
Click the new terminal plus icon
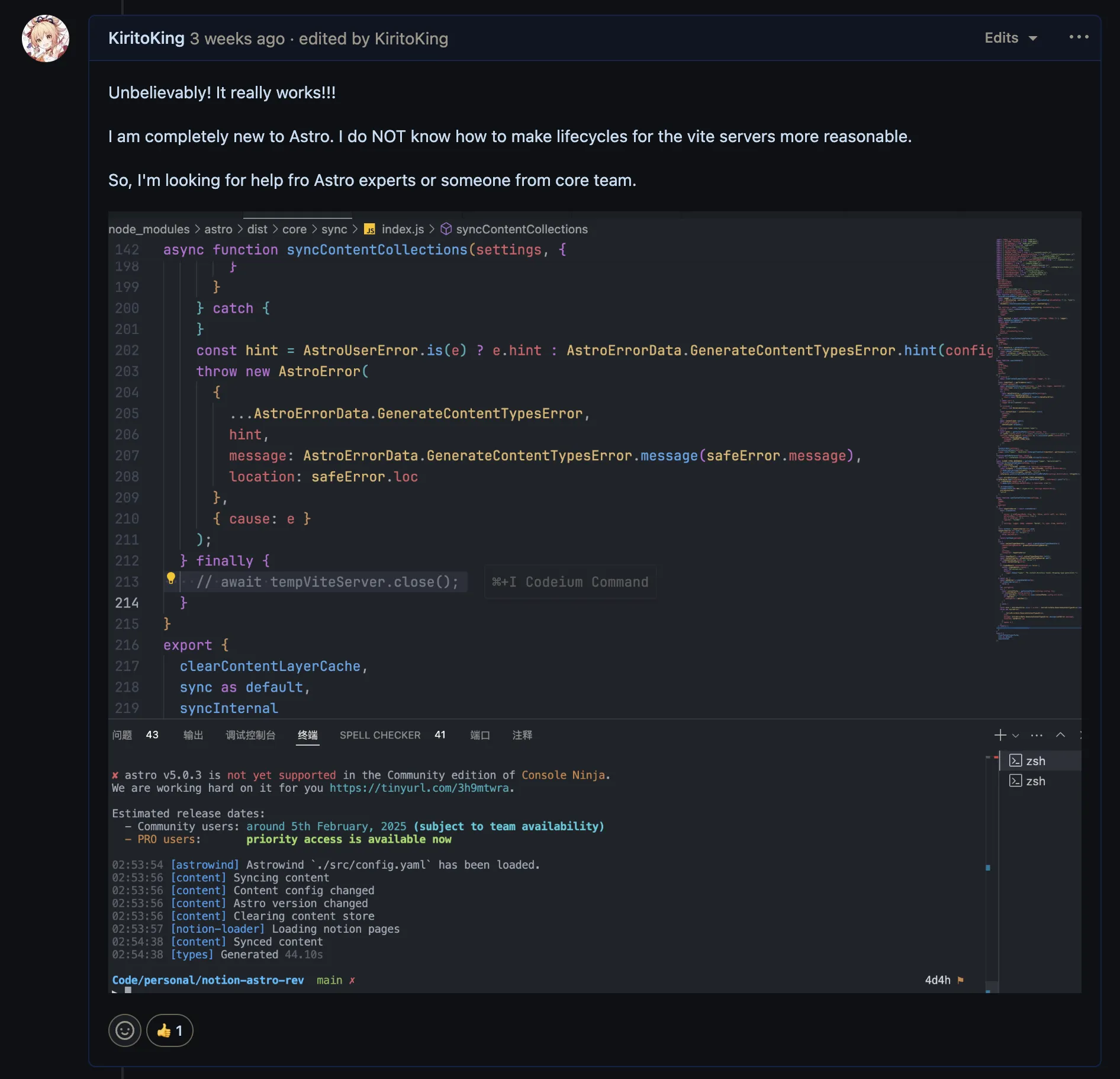[x=1000, y=735]
